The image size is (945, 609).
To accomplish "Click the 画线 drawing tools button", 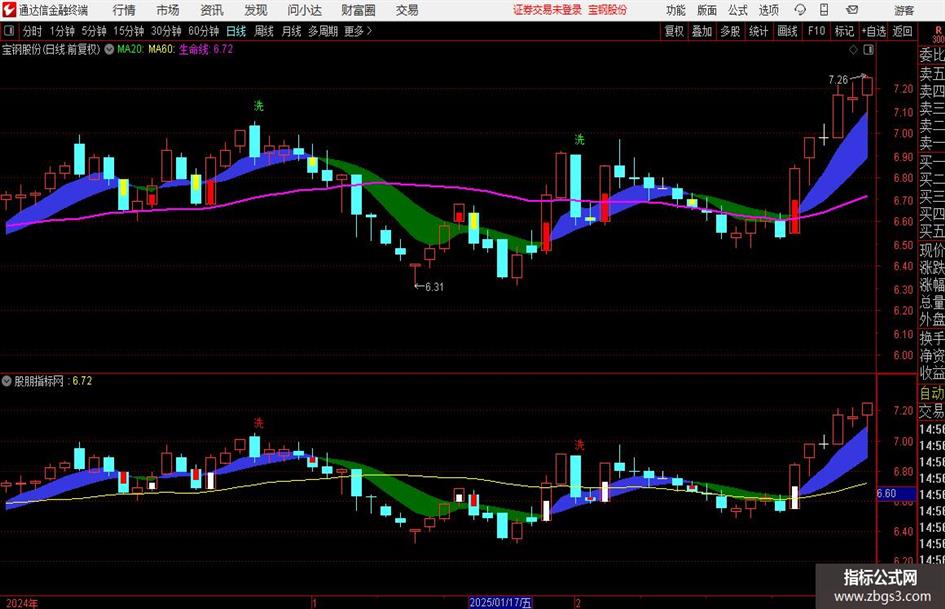I will coord(787,31).
